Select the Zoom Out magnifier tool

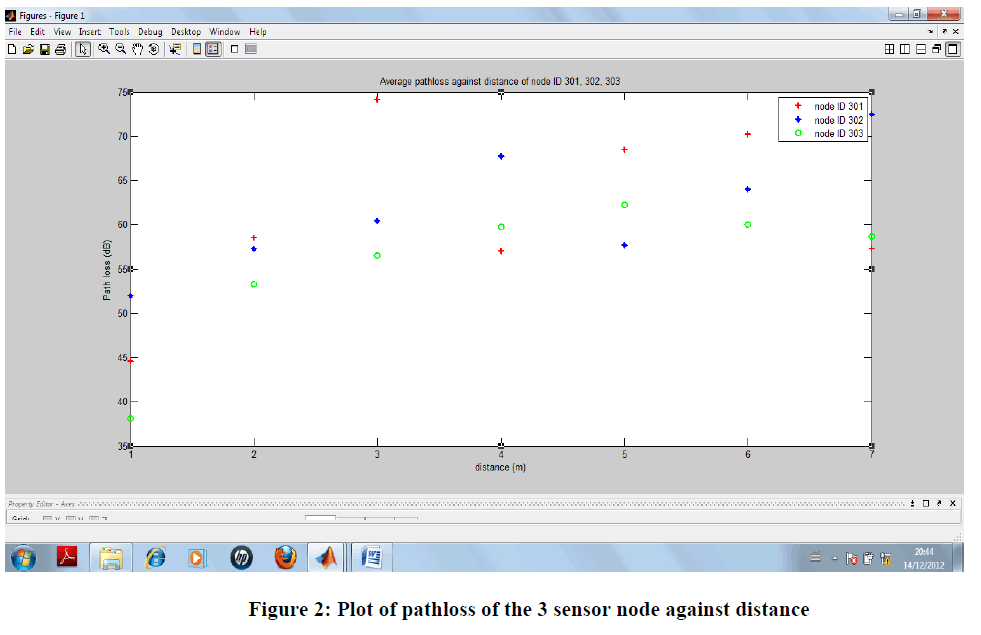tap(120, 48)
